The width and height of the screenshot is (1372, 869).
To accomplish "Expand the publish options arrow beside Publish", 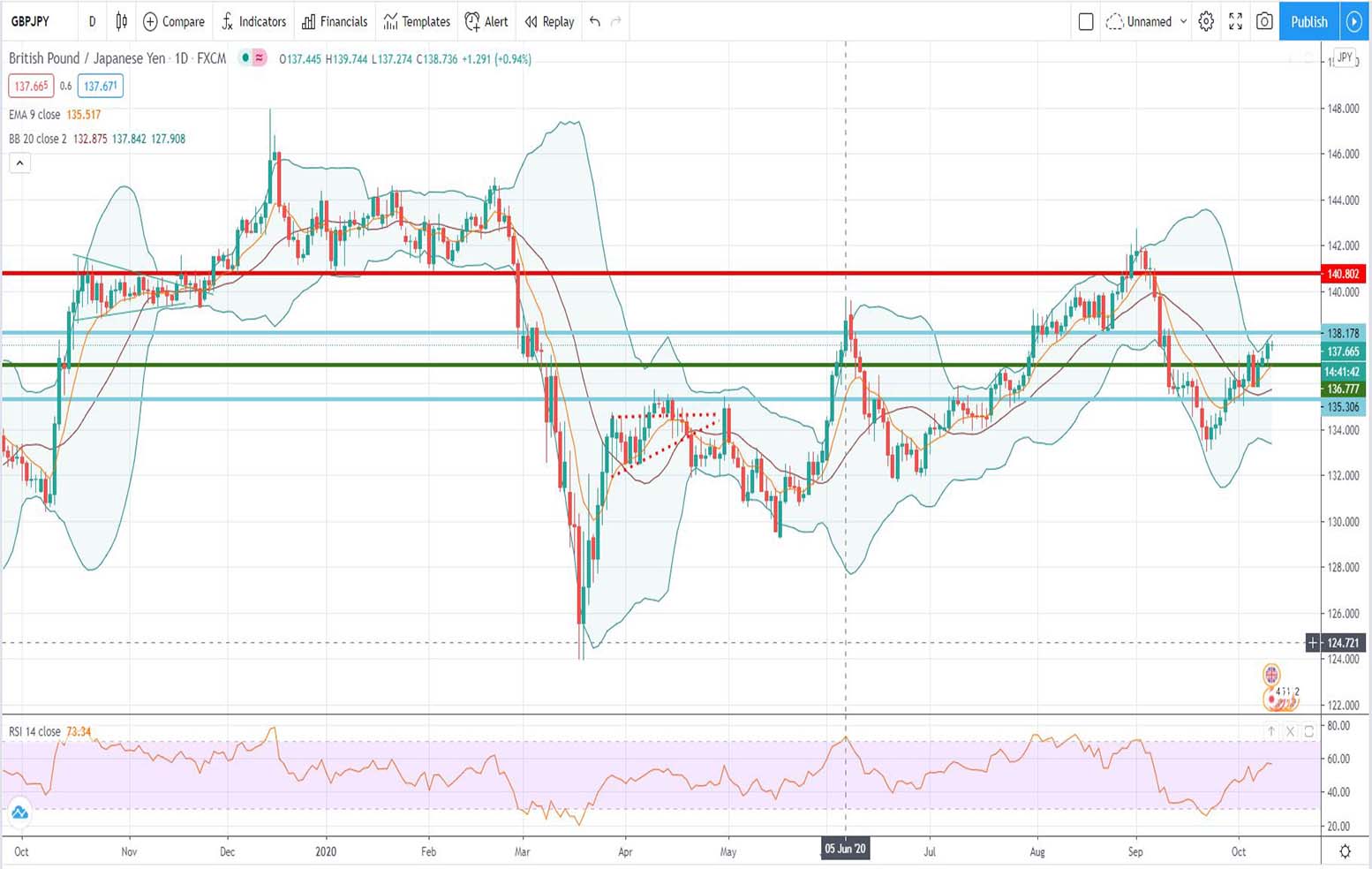I will [1354, 21].
